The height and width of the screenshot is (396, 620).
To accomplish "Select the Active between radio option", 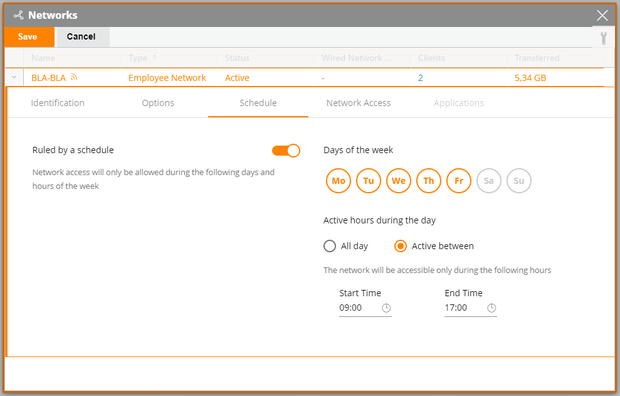I will [401, 246].
